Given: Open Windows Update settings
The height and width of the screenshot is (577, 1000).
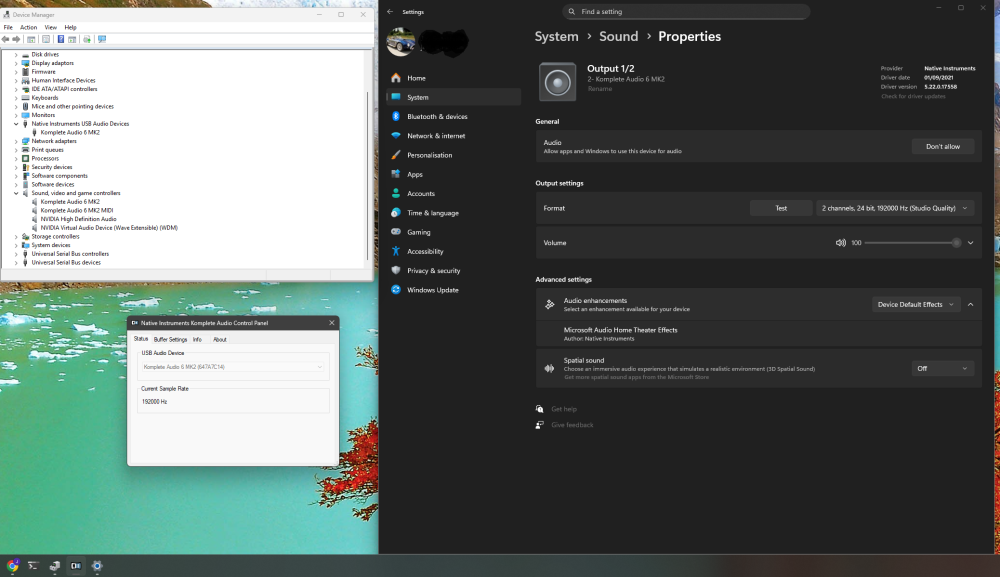Looking at the screenshot, I should pos(453,290).
